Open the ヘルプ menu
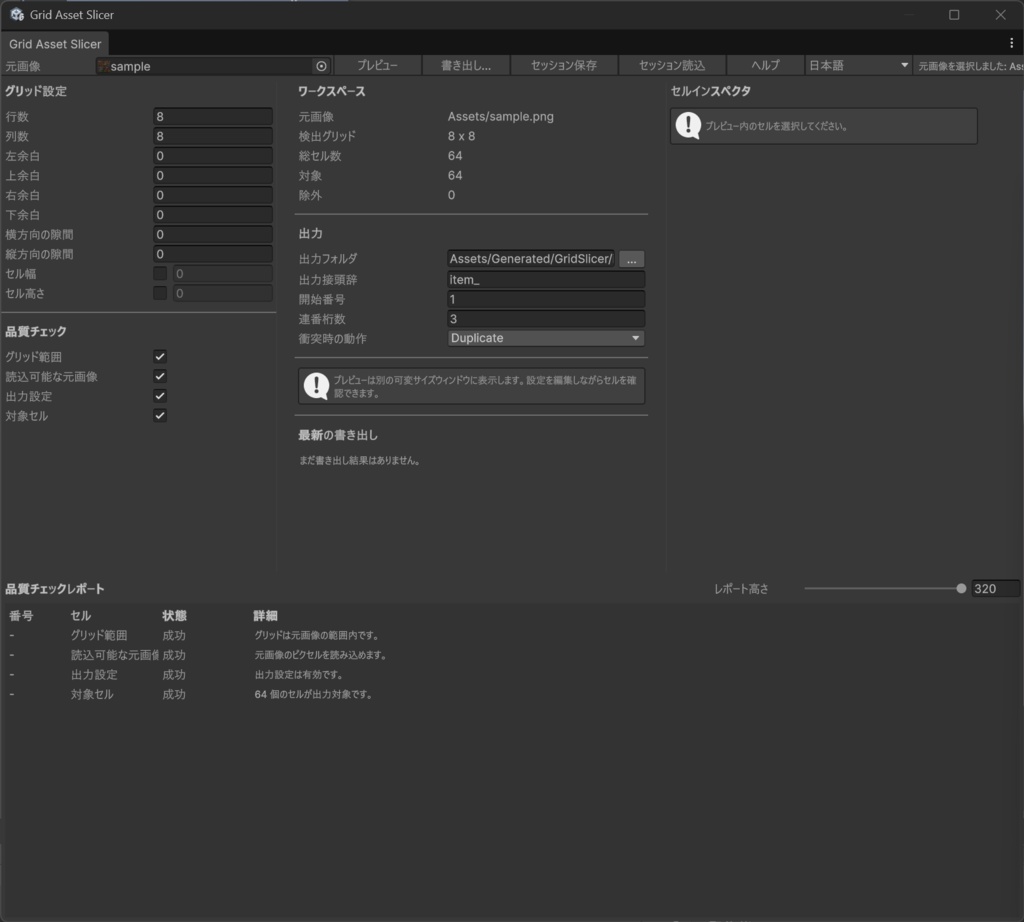Image resolution: width=1024 pixels, height=922 pixels. coord(764,64)
